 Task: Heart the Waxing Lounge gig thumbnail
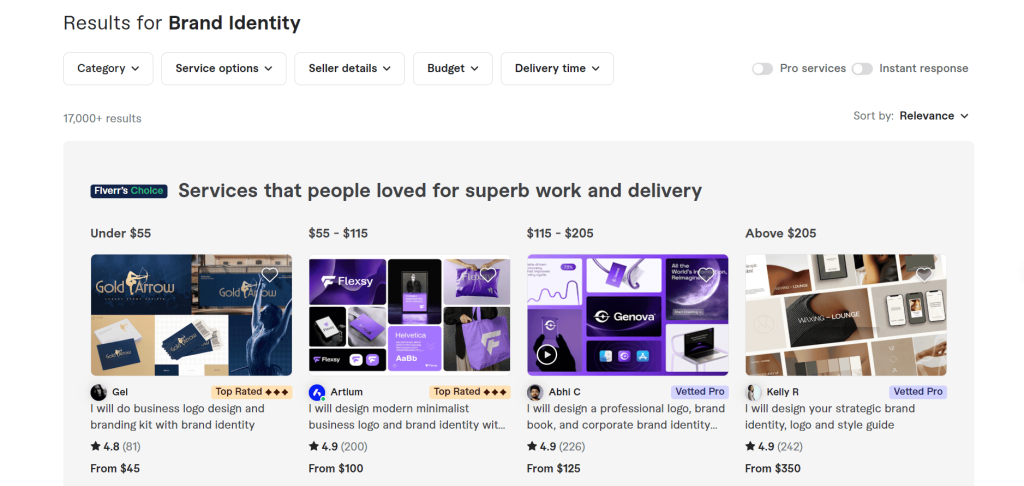click(924, 275)
